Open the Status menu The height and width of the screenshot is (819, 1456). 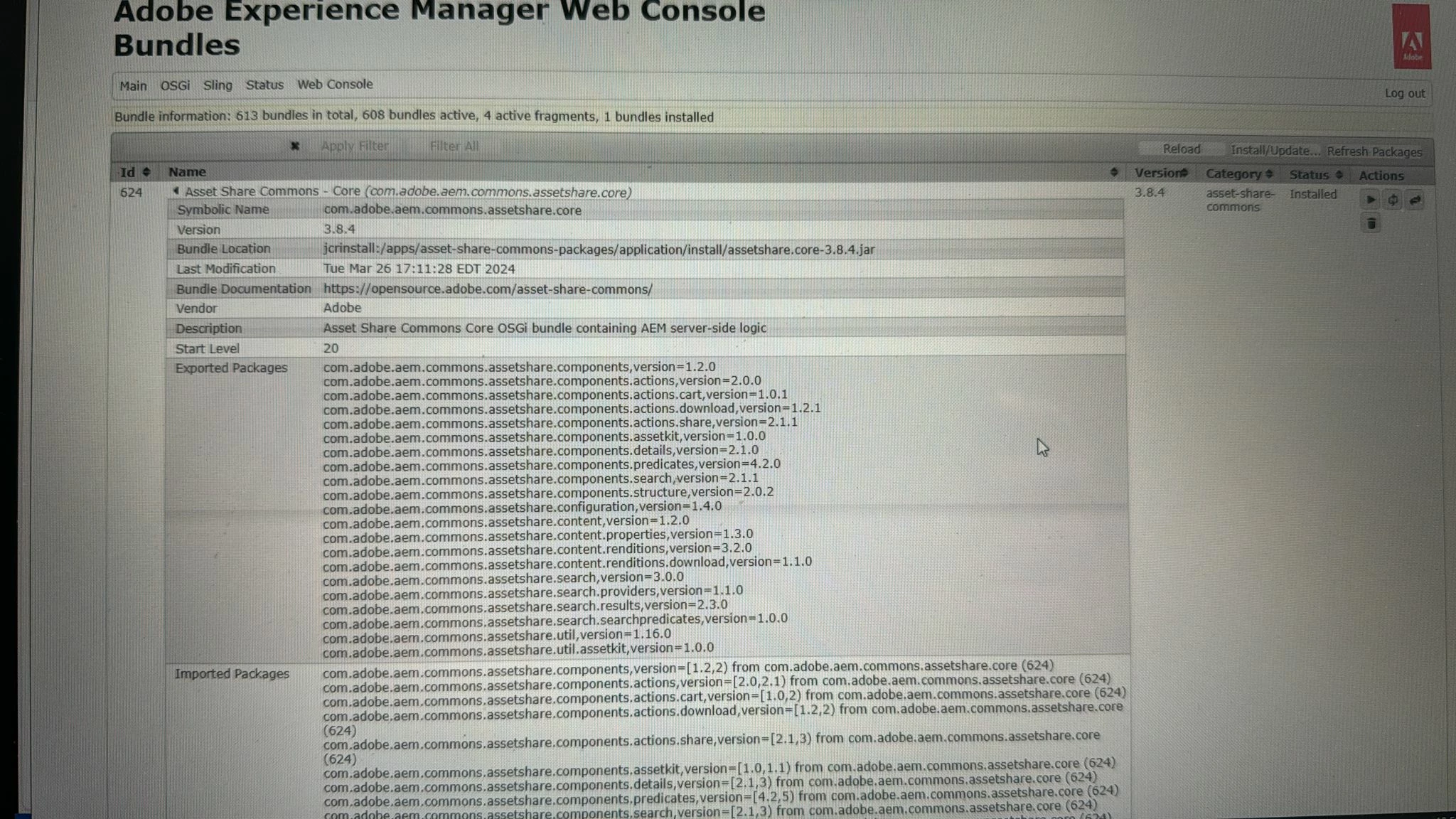[x=264, y=85]
